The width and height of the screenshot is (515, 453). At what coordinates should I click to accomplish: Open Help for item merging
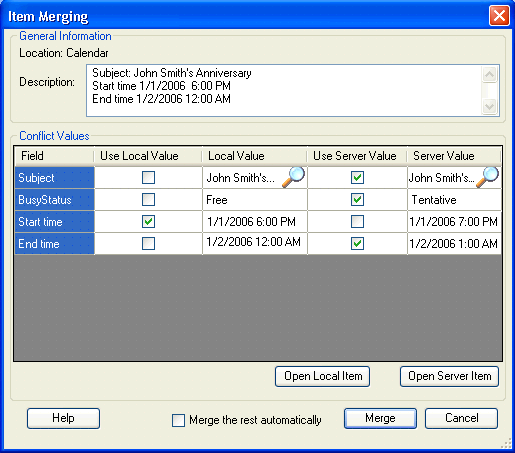(63, 418)
